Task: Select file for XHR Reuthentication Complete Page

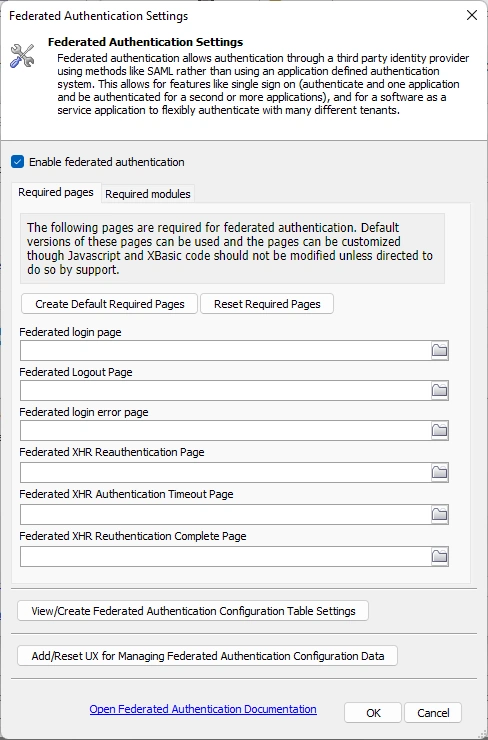Action: coord(439,556)
